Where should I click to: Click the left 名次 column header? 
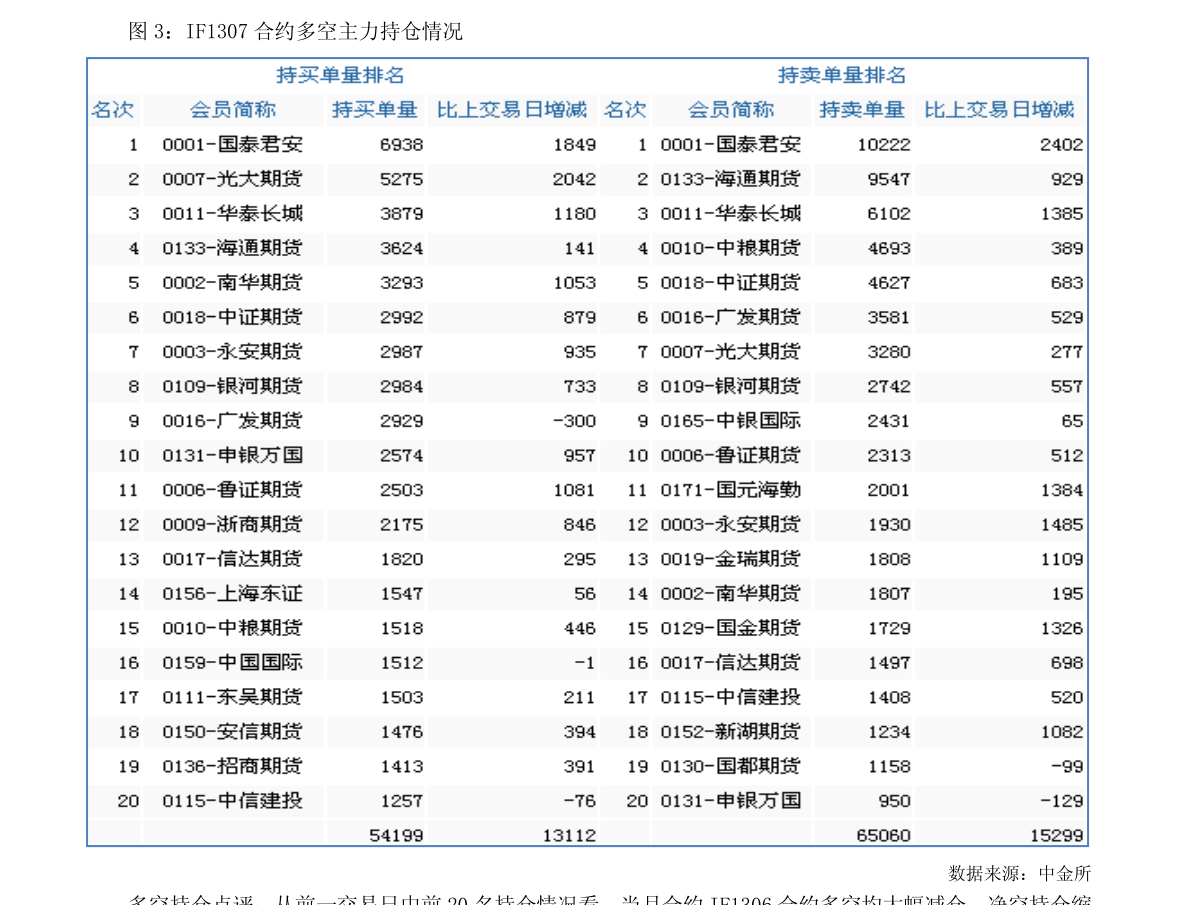(x=112, y=110)
